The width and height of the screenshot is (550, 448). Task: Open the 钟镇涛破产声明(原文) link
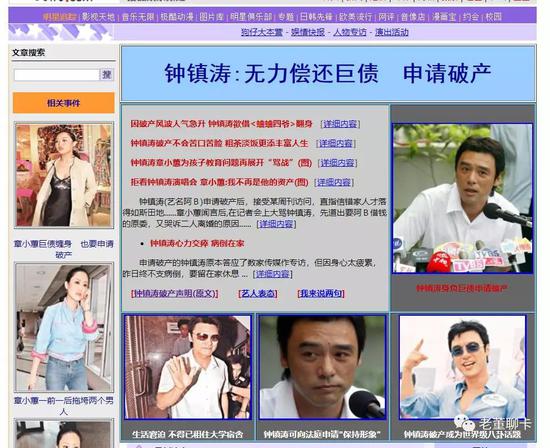click(x=174, y=293)
